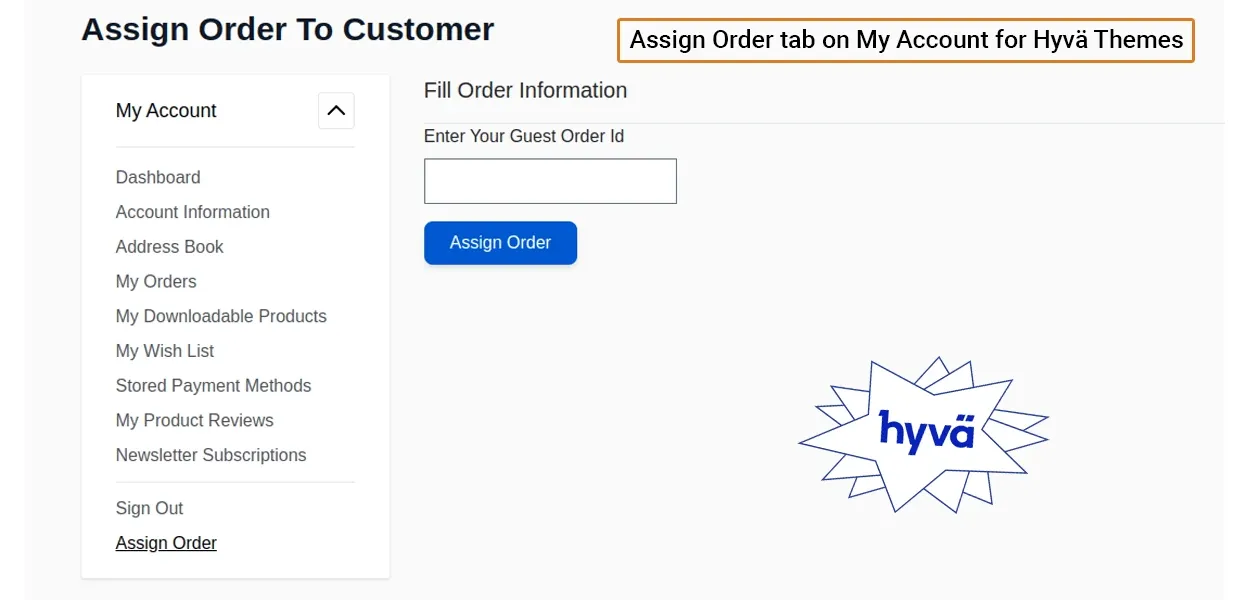Image resolution: width=1250 pixels, height=600 pixels.
Task: Open Stored Payment Methods
Action: pyautogui.click(x=213, y=386)
